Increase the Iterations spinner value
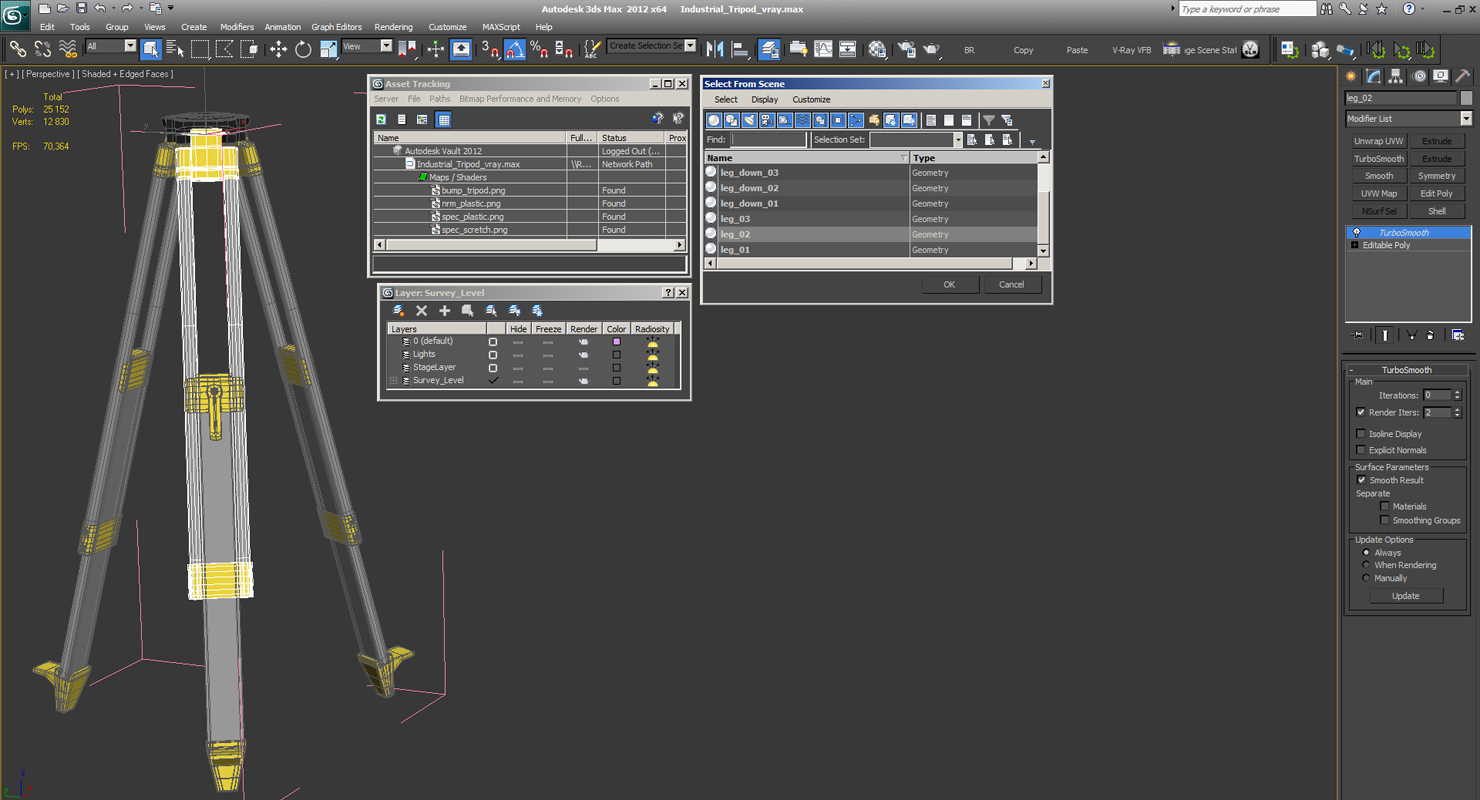1480x800 pixels. [1457, 392]
